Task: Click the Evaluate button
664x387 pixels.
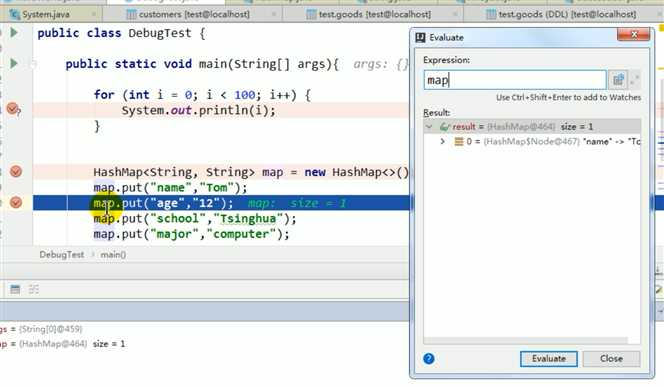Action: point(548,359)
